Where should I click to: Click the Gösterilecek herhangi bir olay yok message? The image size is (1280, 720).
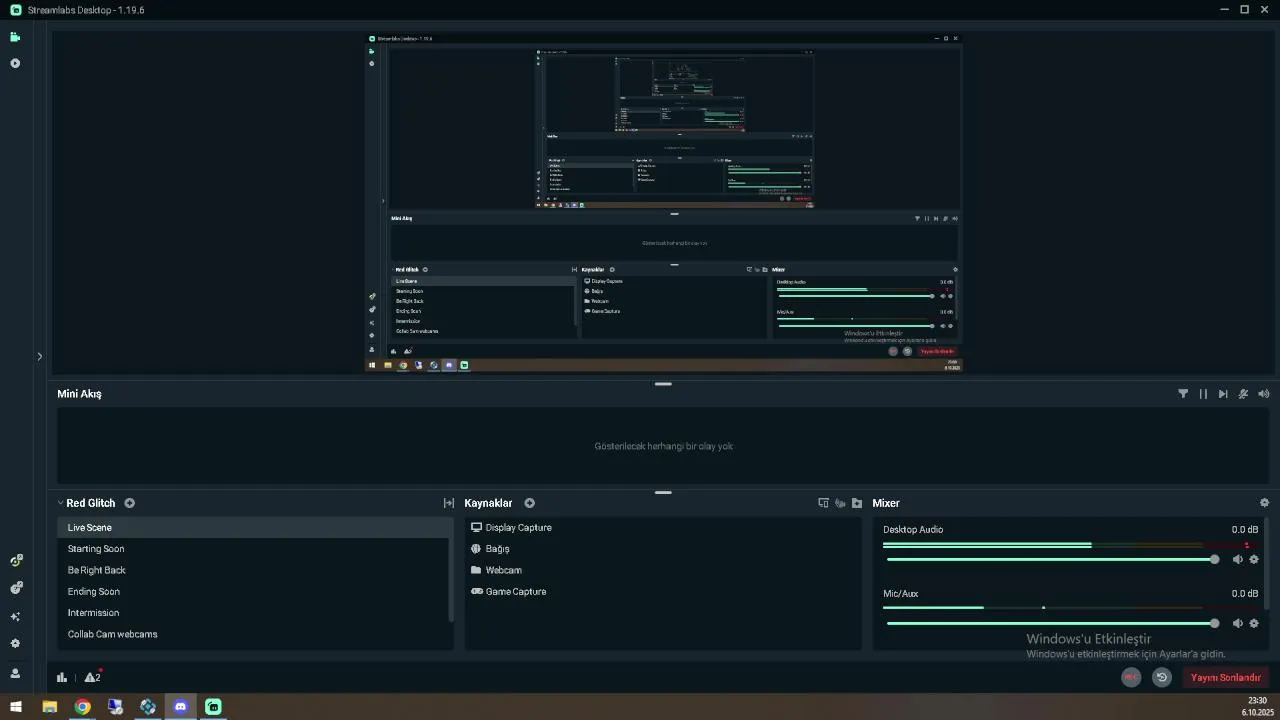pyautogui.click(x=663, y=446)
